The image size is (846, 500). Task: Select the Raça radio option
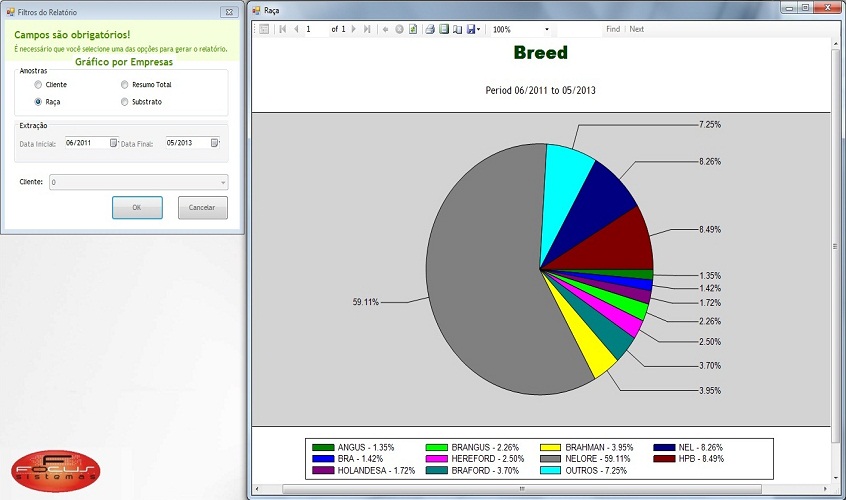pos(38,101)
